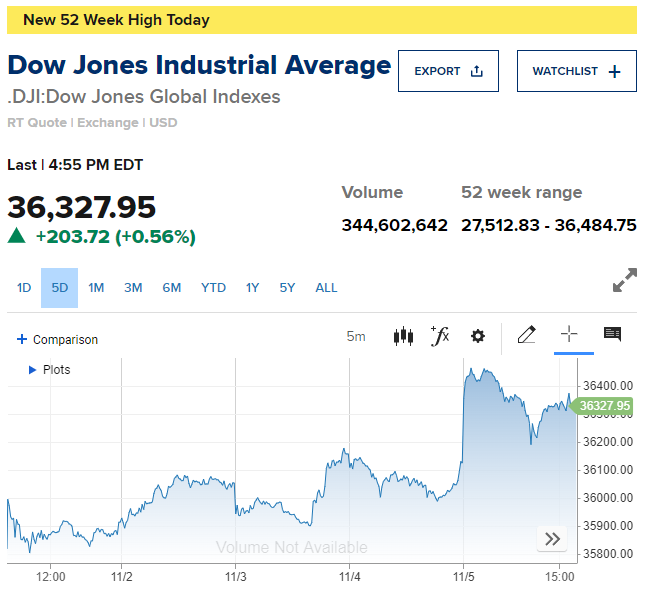Expand the Plots disclosure triangle
Screen dimensions: 648x591
[32, 370]
